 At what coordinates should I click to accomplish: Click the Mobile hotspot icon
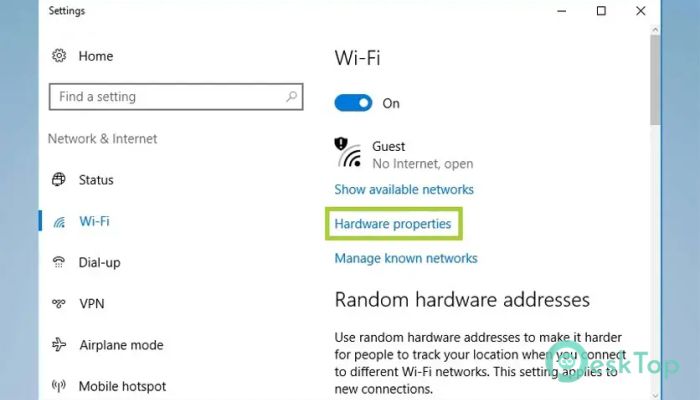58,386
